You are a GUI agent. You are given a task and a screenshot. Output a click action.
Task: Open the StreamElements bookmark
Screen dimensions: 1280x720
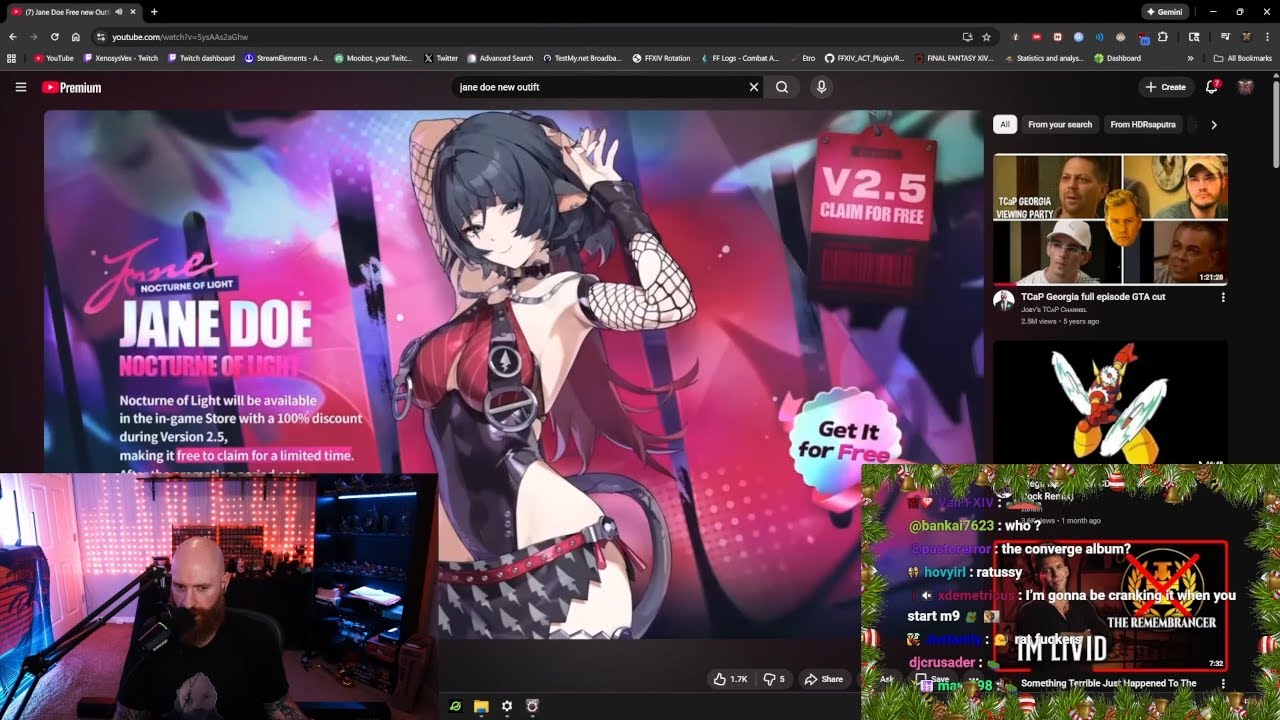coord(283,58)
